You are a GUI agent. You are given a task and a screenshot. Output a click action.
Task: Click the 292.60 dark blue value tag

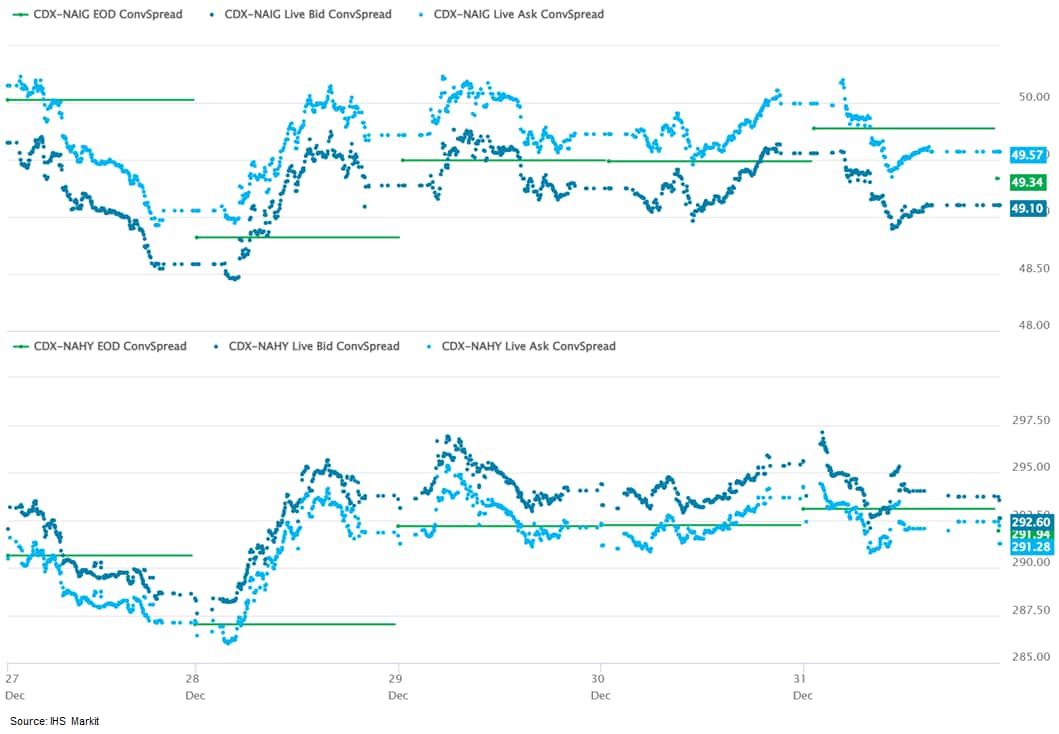click(1031, 522)
